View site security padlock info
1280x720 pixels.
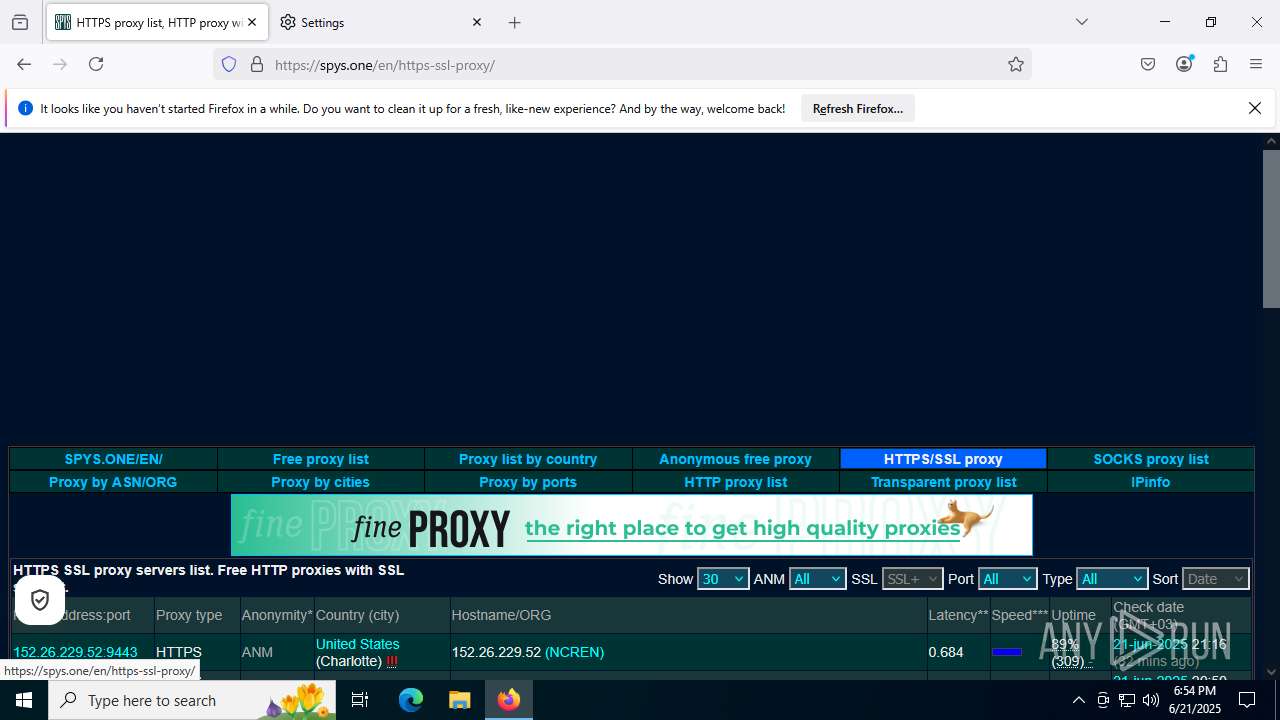[257, 64]
